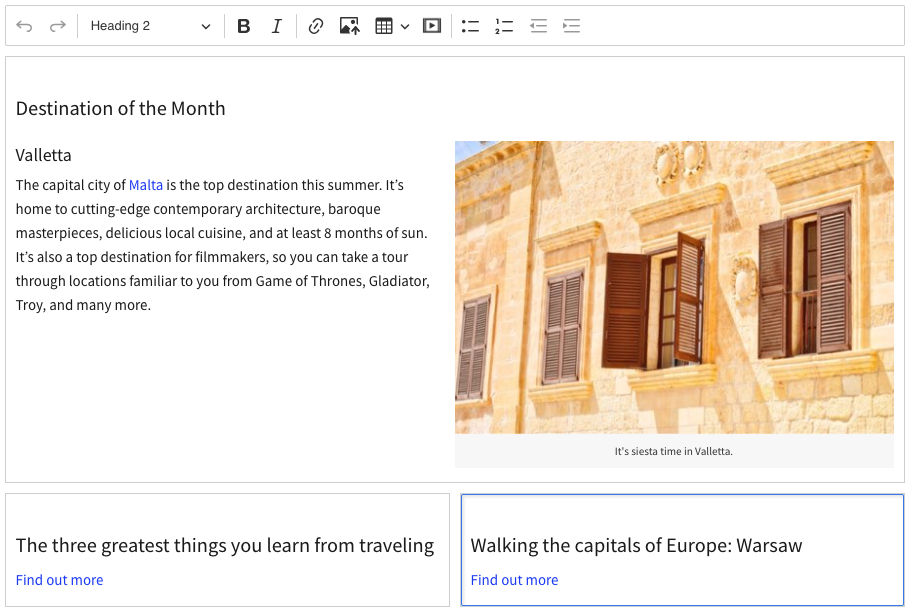Insert a link with the chain icon
The image size is (912, 615).
pos(316,26)
